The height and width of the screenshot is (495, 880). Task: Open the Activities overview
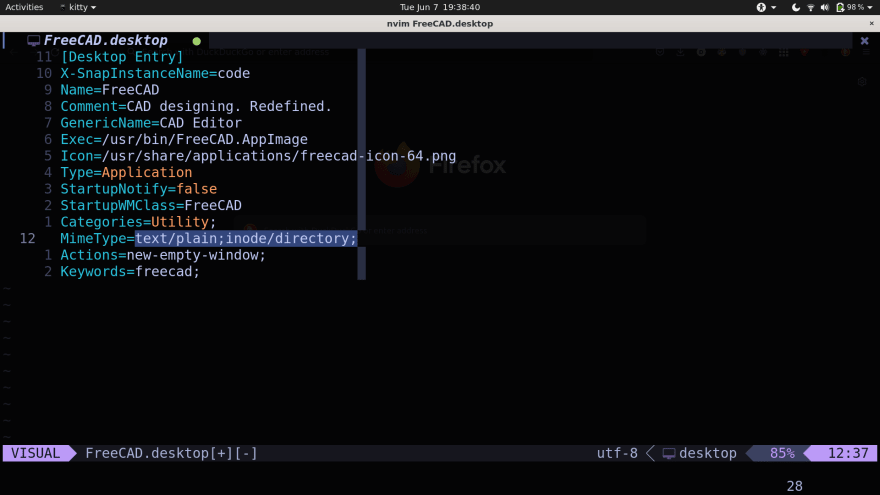(x=24, y=7)
